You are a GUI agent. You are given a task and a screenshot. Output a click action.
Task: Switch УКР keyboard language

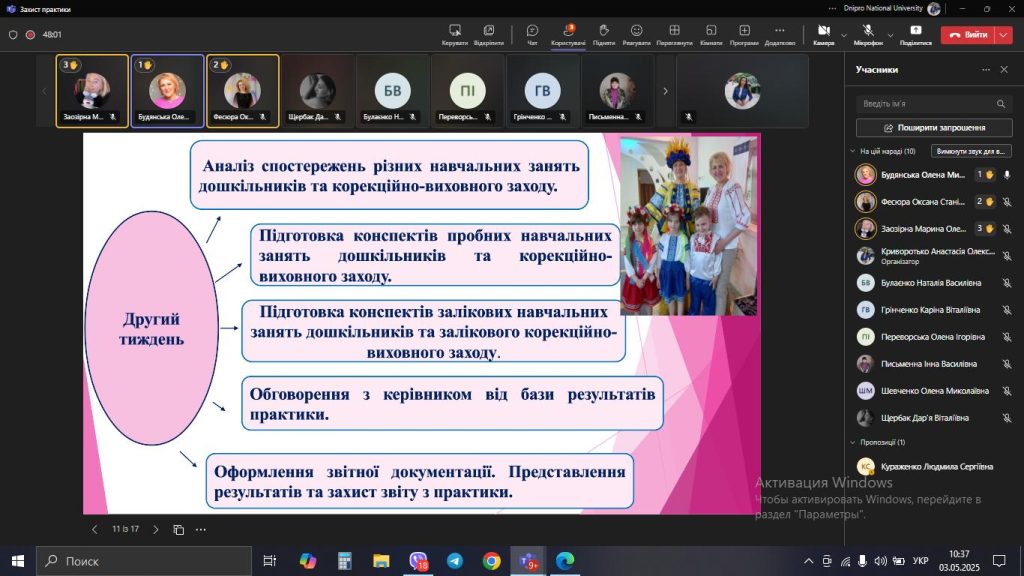tap(920, 561)
